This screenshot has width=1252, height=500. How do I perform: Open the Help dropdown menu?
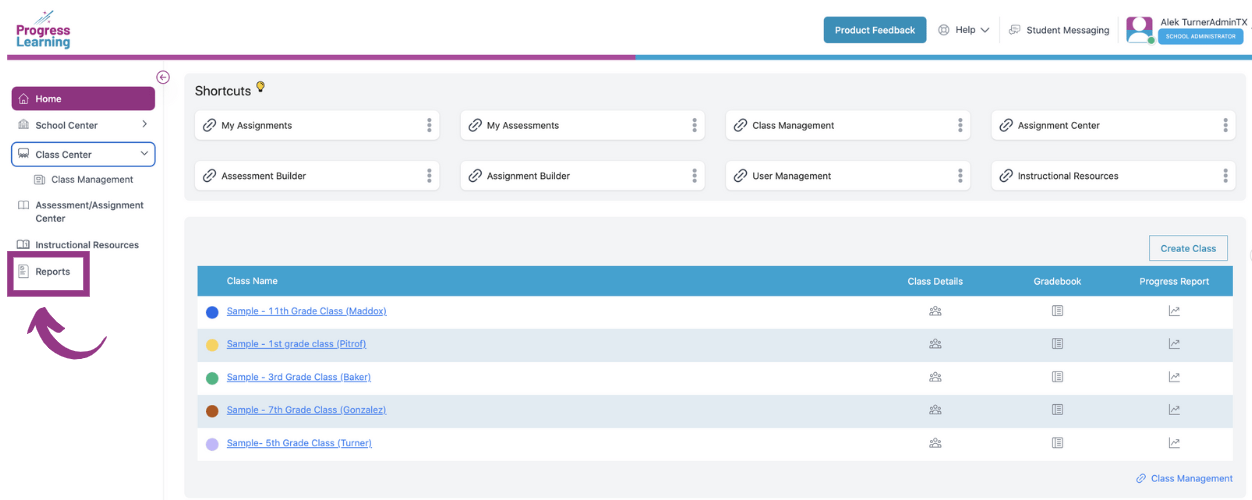click(x=964, y=30)
